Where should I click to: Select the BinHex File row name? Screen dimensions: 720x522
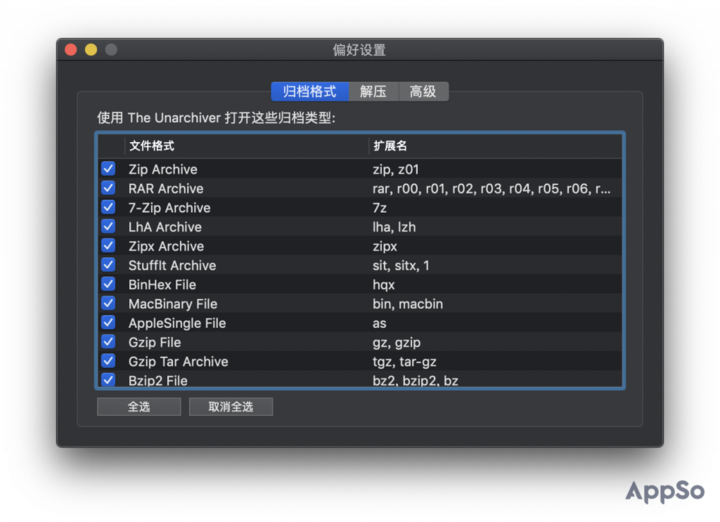(162, 285)
